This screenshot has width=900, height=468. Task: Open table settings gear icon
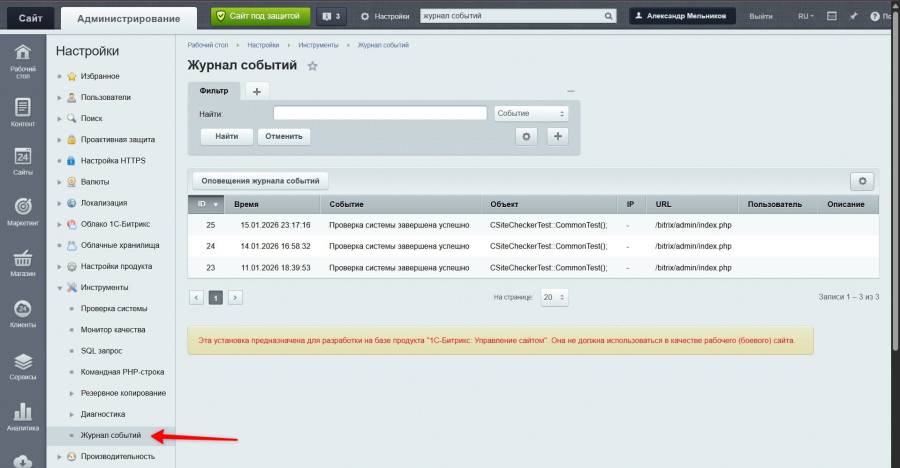click(862, 181)
